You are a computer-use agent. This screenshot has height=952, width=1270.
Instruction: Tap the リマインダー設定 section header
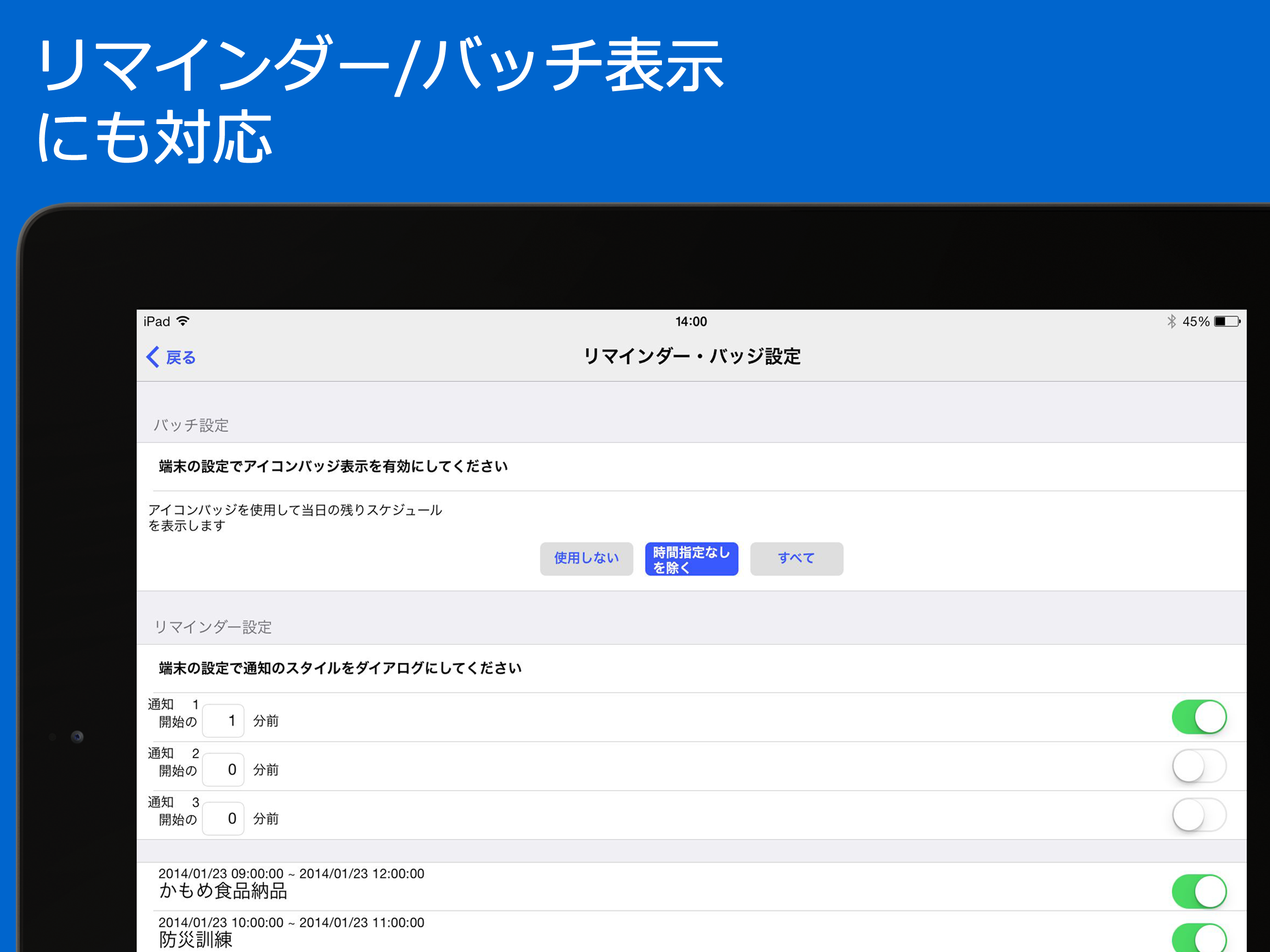click(212, 627)
